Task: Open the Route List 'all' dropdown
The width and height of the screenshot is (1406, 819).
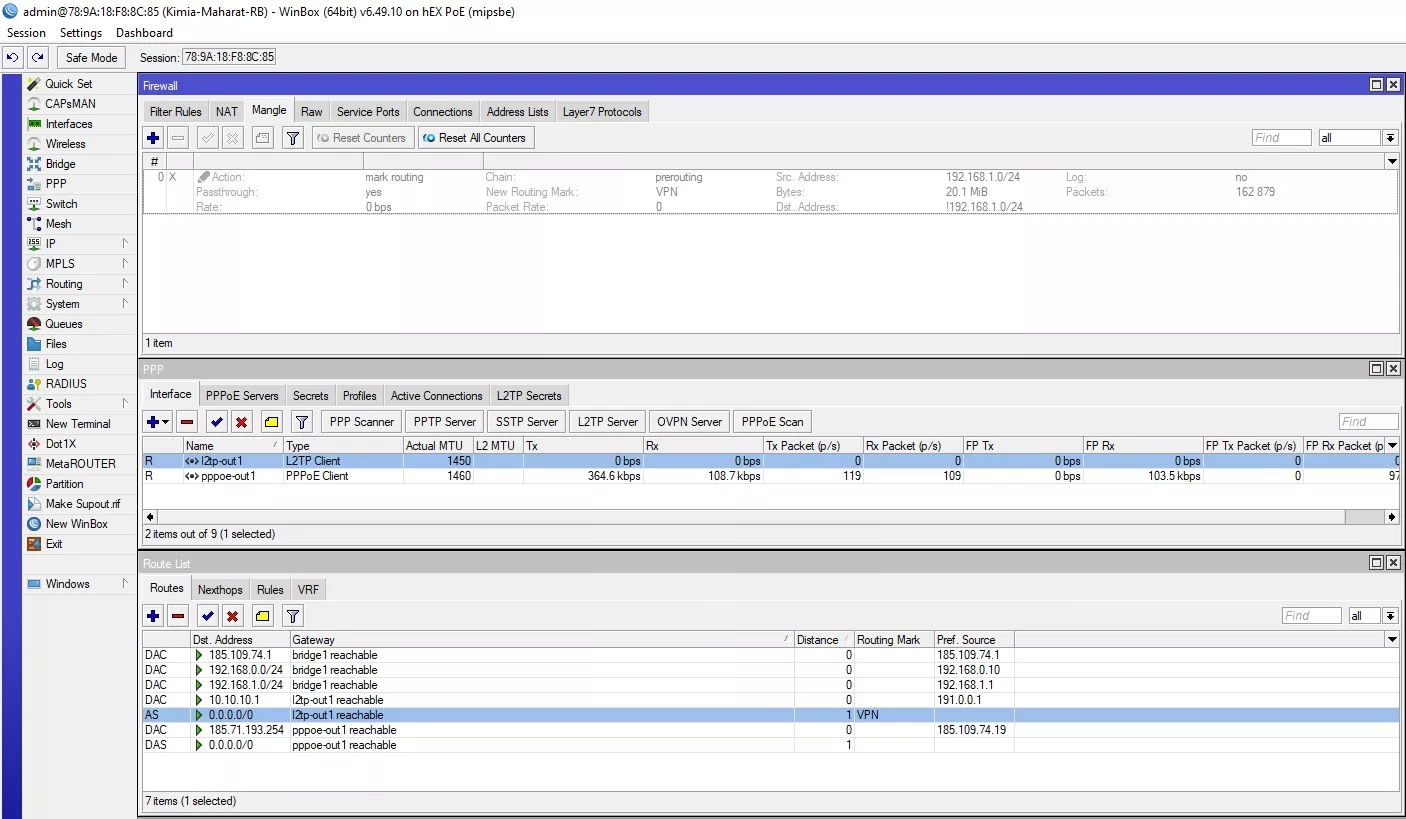Action: point(1390,616)
